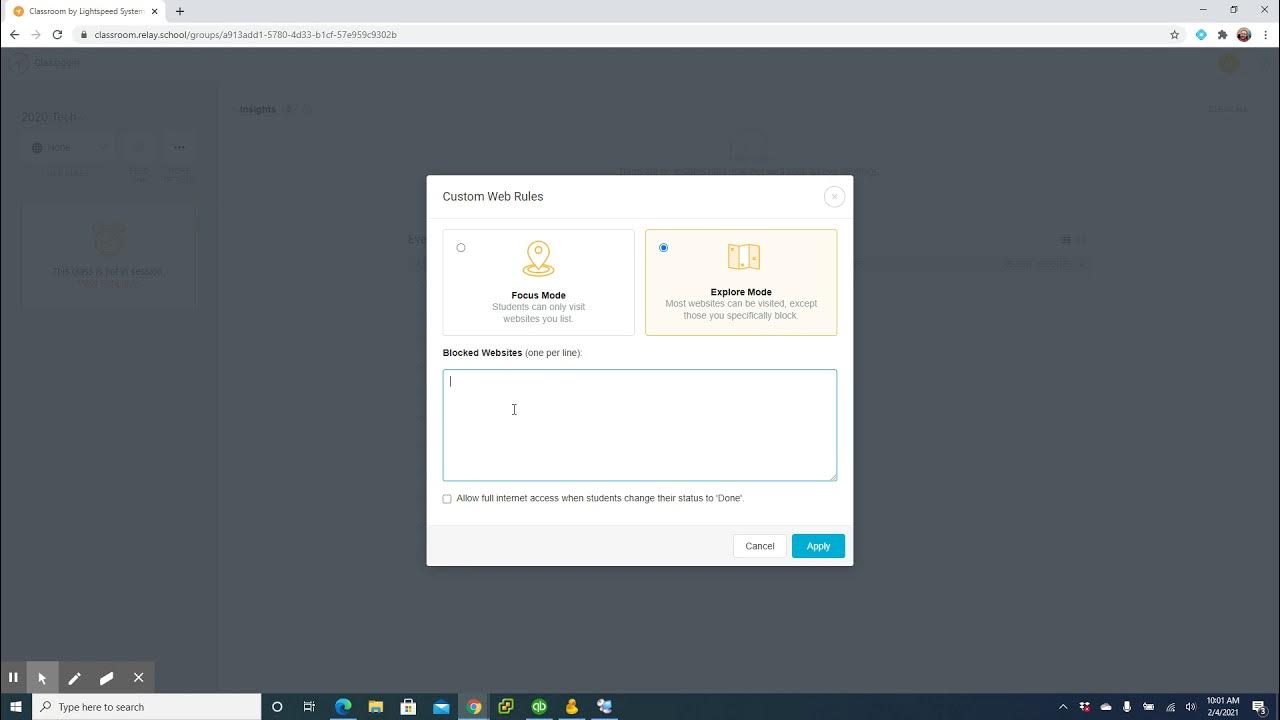The height and width of the screenshot is (720, 1280).
Task: Show hidden system tray icons
Action: pos(1063,707)
